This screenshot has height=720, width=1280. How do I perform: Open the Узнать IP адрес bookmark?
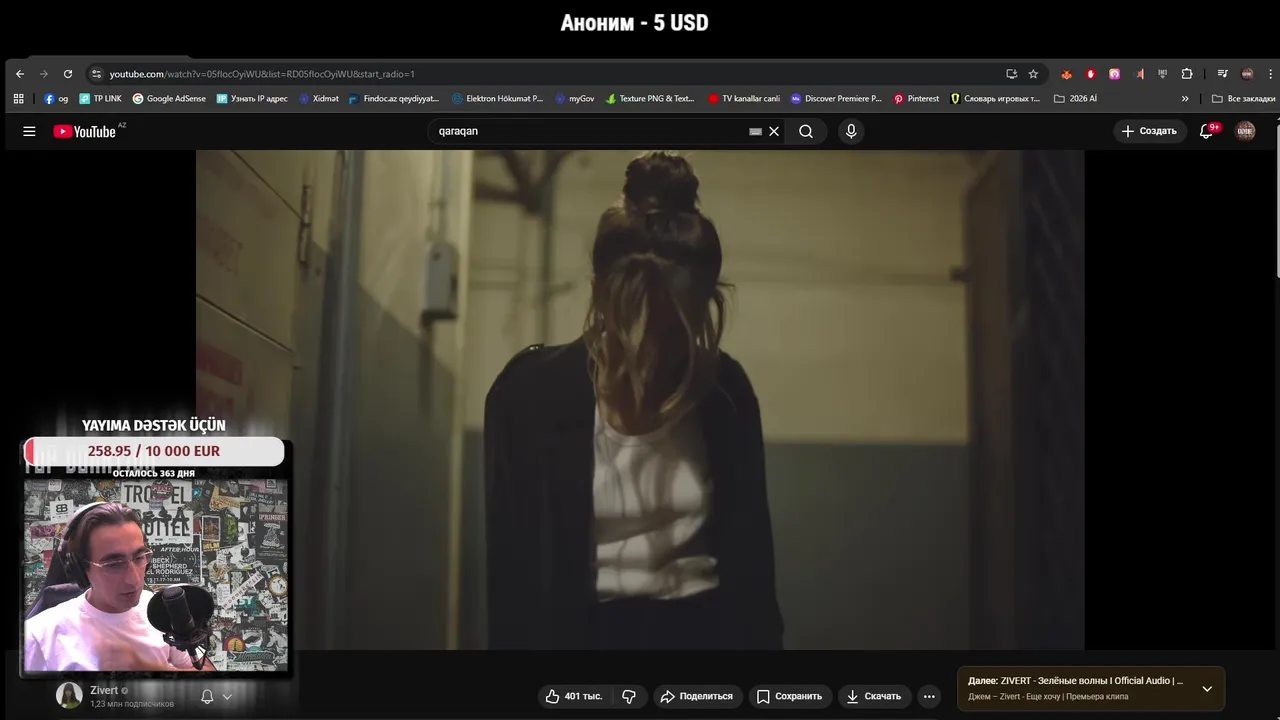(252, 99)
